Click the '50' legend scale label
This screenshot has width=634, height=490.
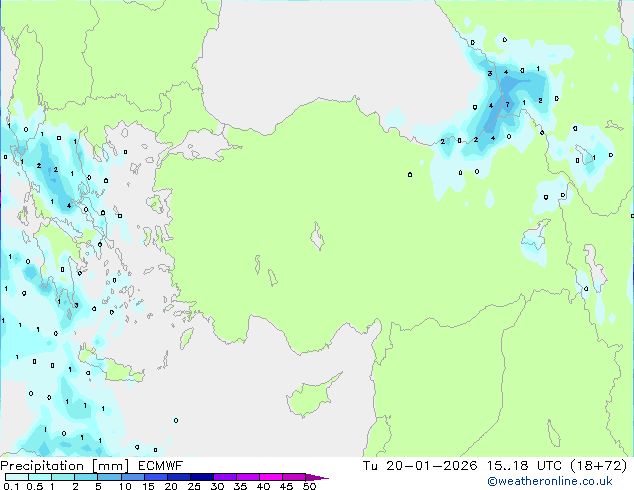click(309, 486)
